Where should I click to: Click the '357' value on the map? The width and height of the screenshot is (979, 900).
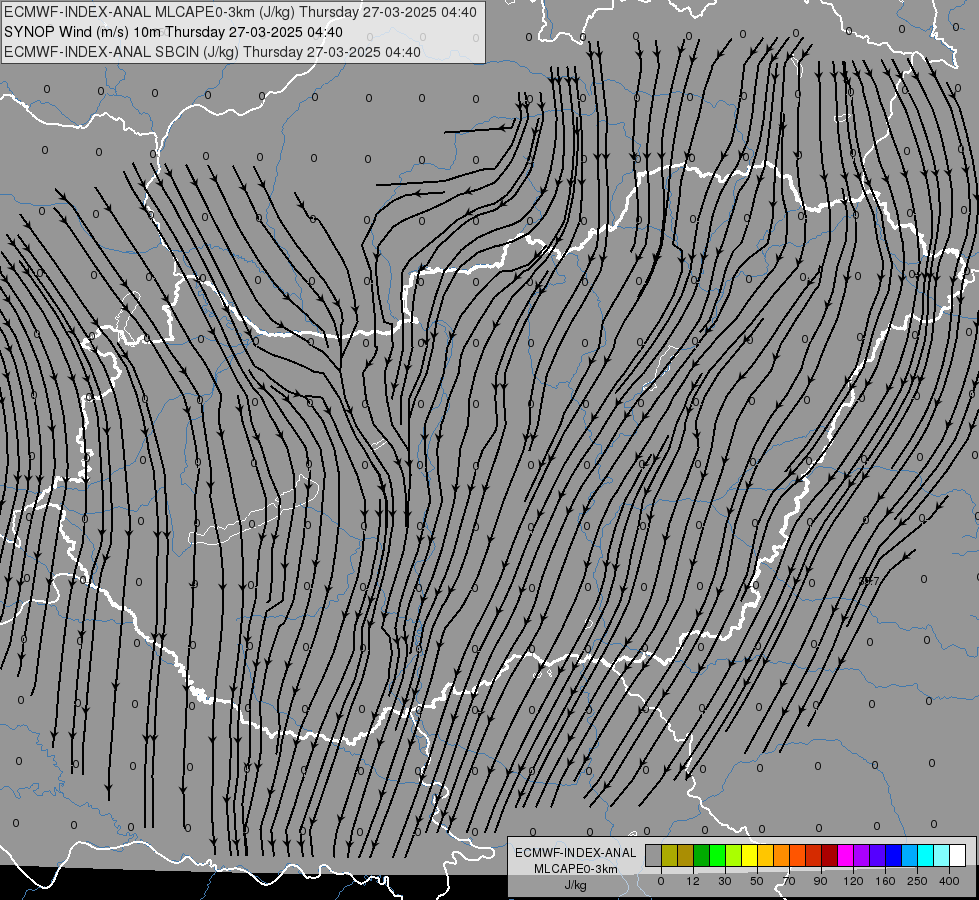[868, 581]
